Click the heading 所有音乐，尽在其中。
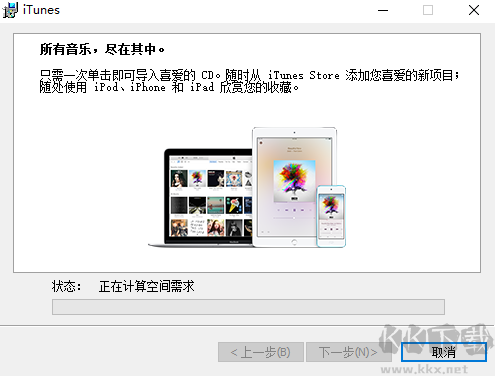 [x=102, y=49]
